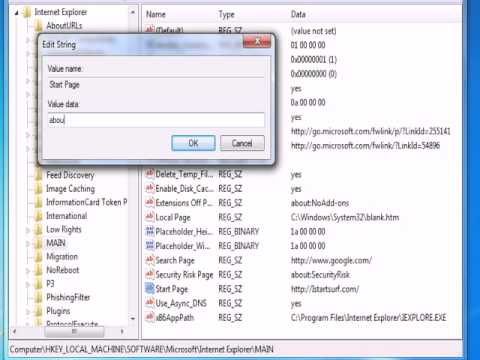Click the Security Risk Page value icon
Image resolution: width=480 pixels, height=360 pixels.
[150, 274]
